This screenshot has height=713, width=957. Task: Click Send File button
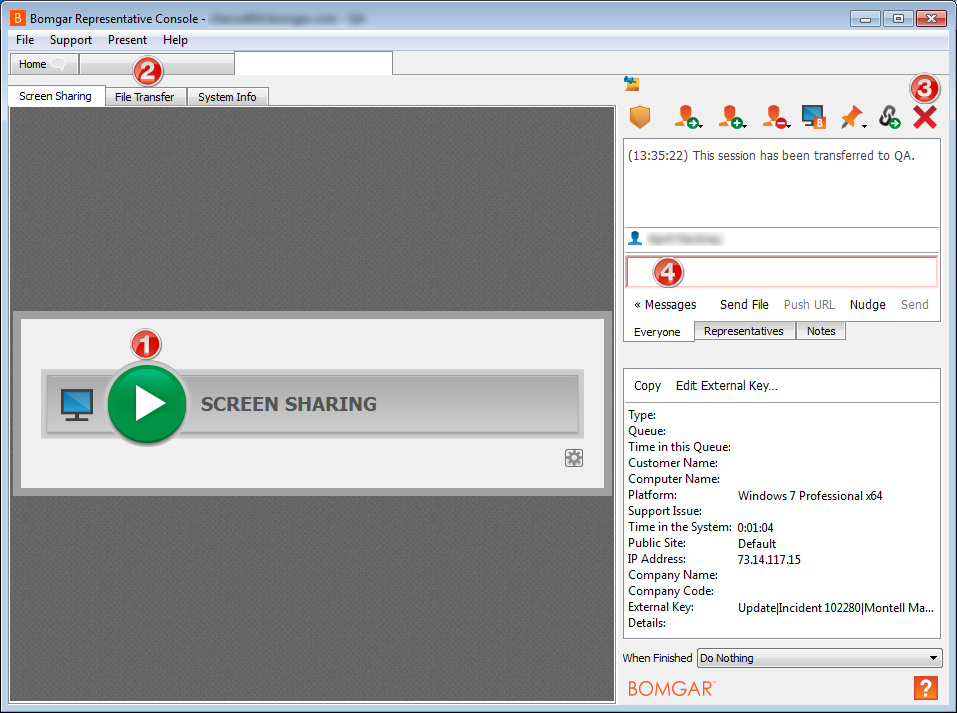pos(744,305)
